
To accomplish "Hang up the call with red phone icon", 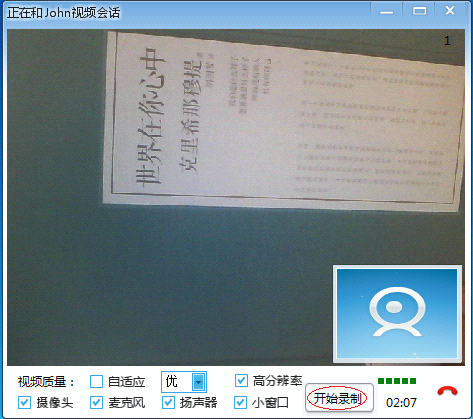I will pyautogui.click(x=447, y=391).
